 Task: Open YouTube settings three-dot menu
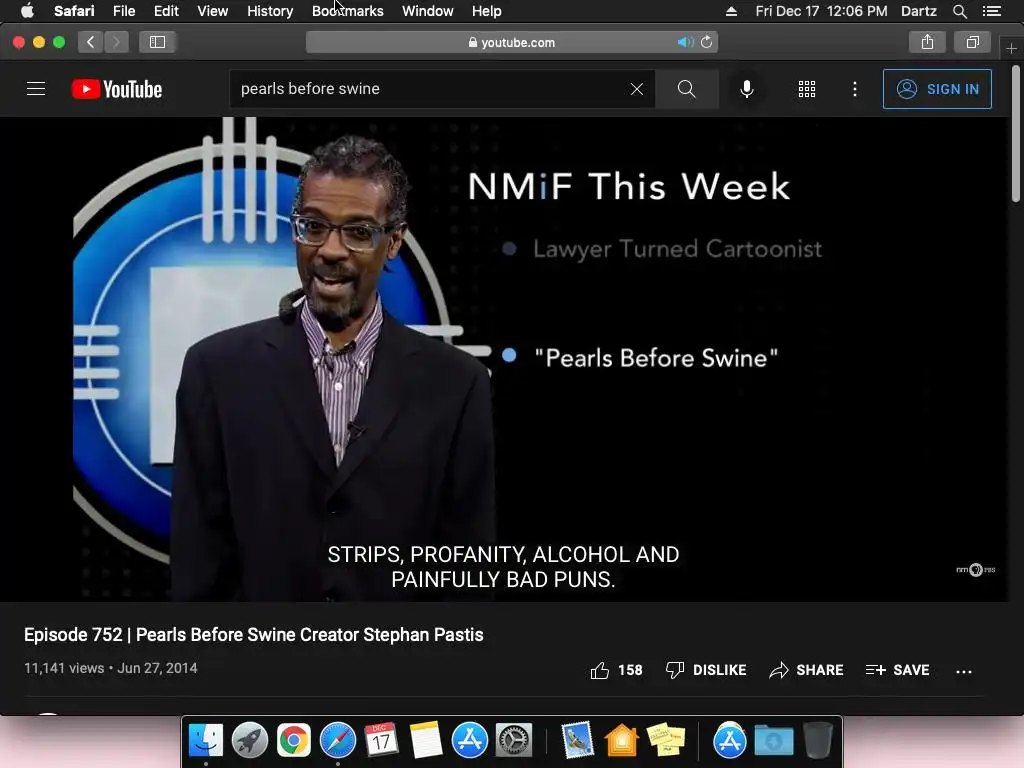point(855,89)
